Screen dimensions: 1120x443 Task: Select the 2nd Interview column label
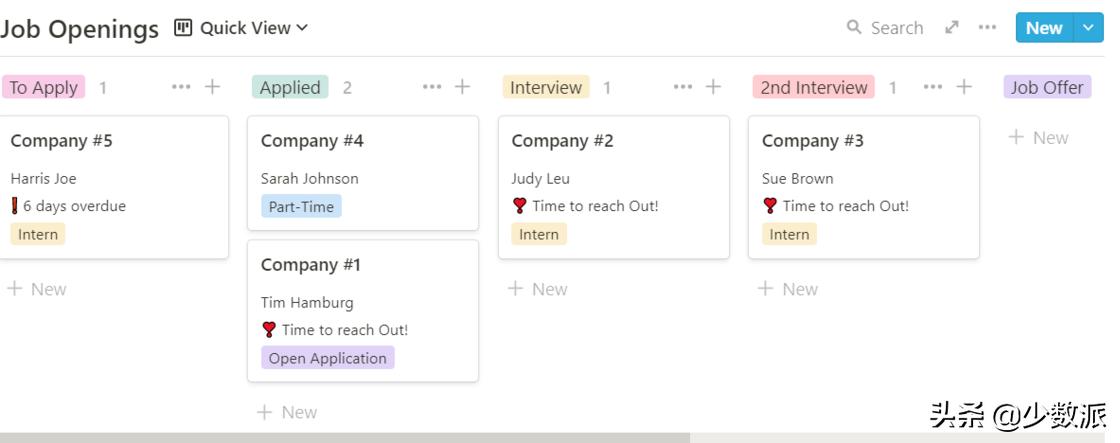pyautogui.click(x=814, y=87)
